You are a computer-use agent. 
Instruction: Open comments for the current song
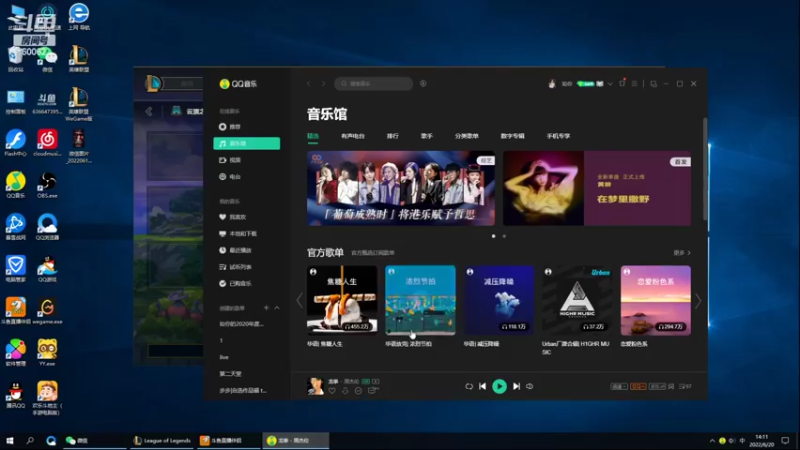click(373, 391)
